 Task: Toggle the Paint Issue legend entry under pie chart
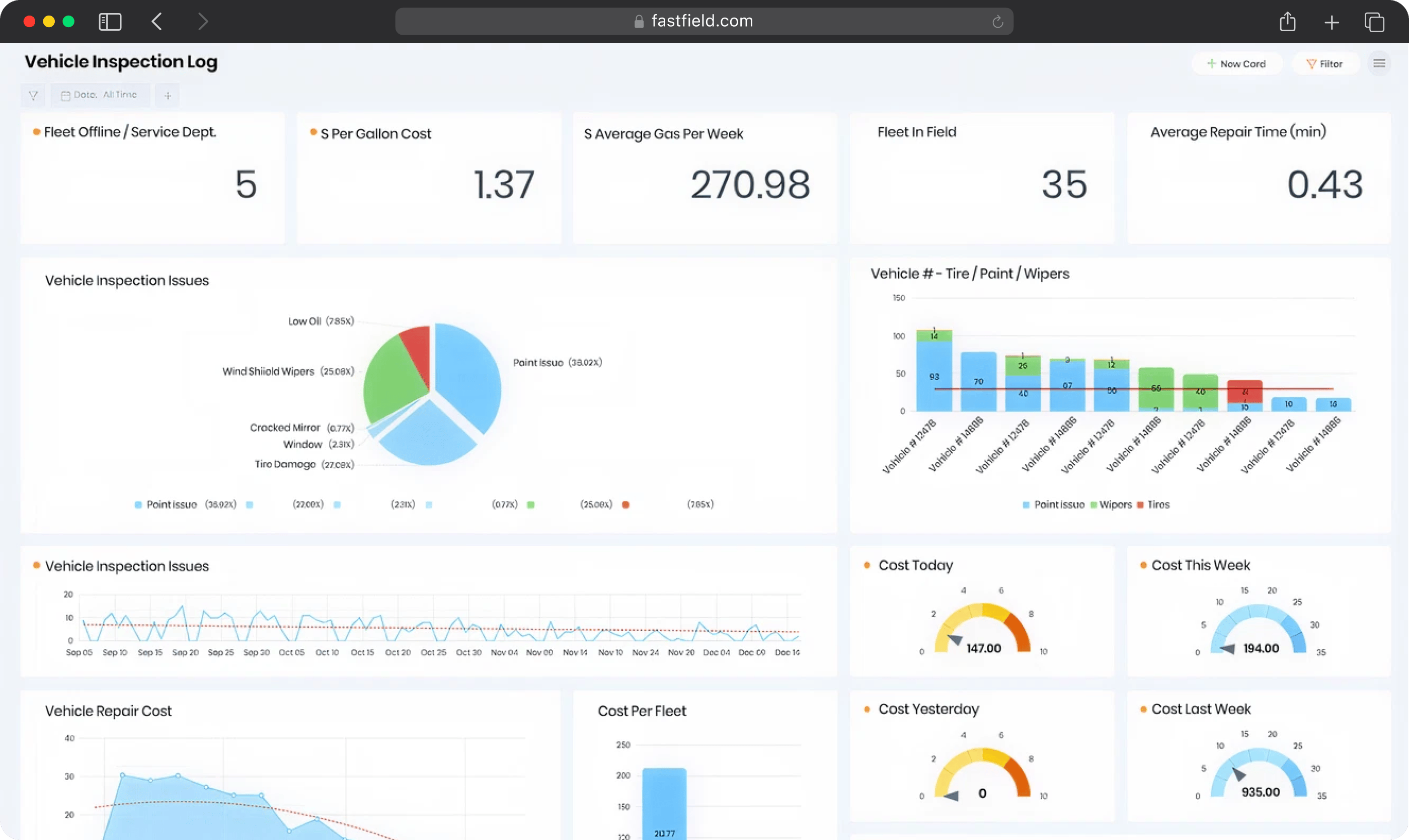pos(185,505)
